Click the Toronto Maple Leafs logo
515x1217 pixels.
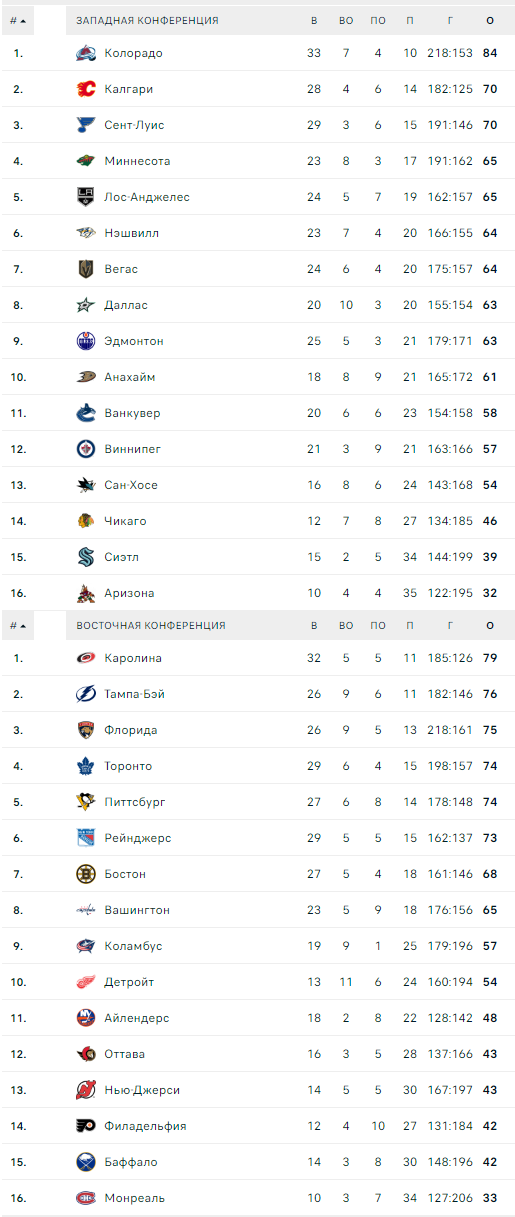pos(86,766)
